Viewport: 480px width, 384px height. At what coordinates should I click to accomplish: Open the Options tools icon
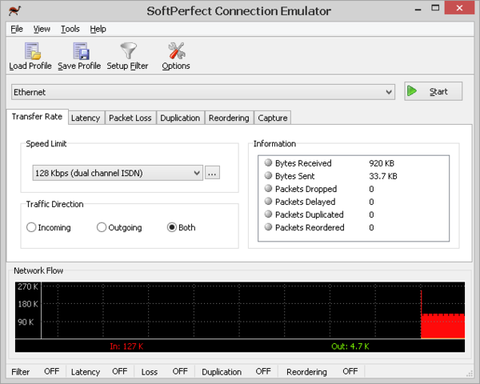(177, 50)
